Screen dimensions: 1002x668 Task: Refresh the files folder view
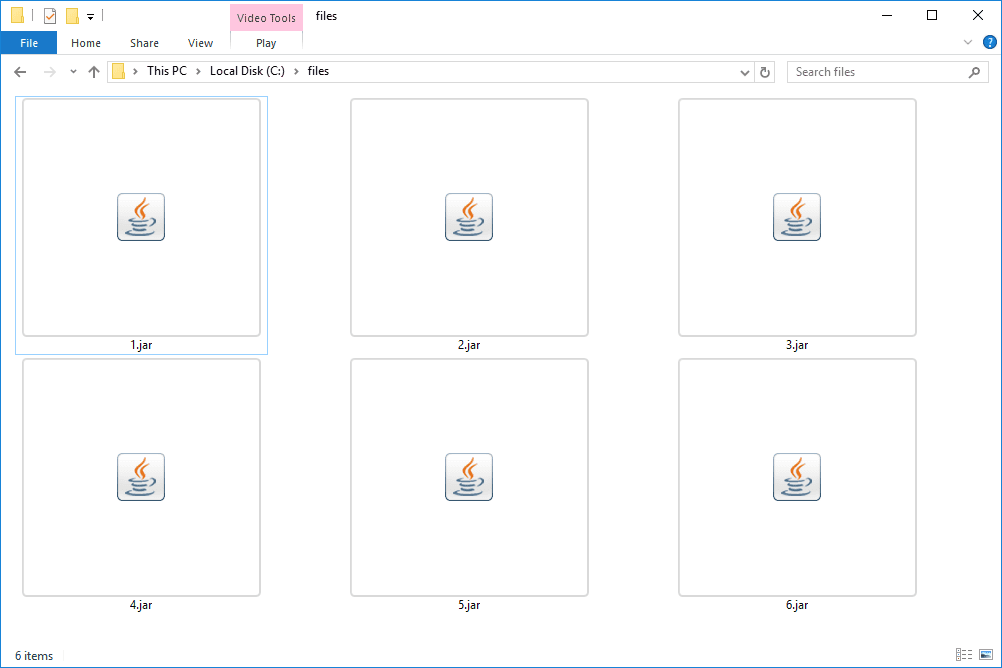[x=765, y=72]
